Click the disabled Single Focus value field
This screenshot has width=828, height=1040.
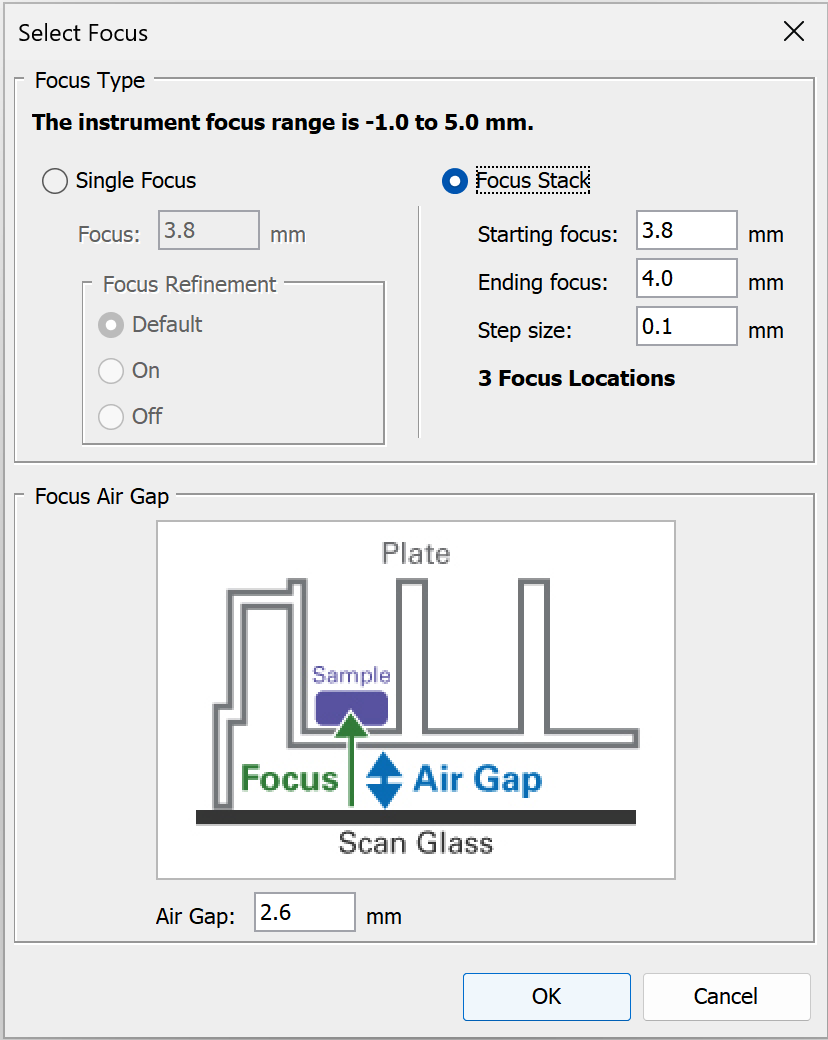[x=208, y=230]
